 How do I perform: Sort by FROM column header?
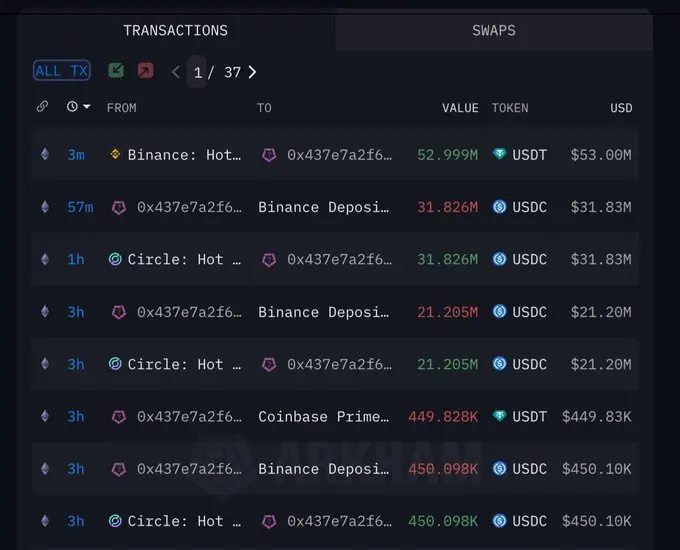(121, 108)
